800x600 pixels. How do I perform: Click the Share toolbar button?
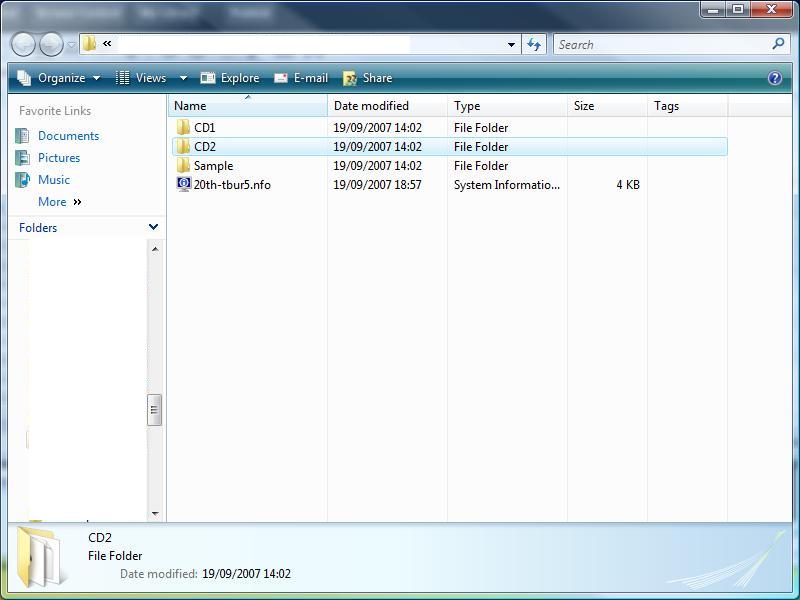tap(367, 78)
